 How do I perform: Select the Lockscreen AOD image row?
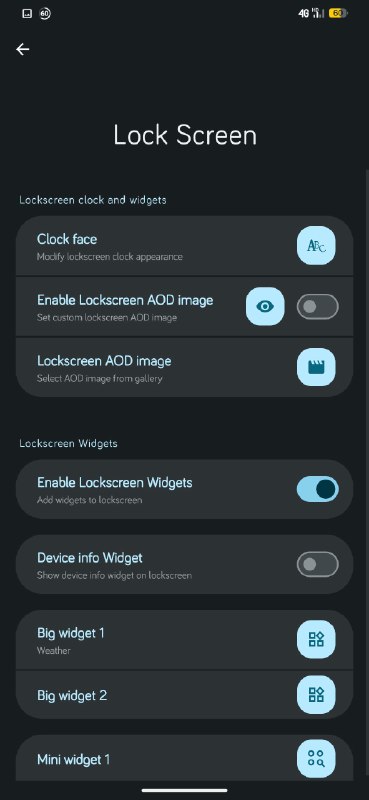pyautogui.click(x=184, y=367)
